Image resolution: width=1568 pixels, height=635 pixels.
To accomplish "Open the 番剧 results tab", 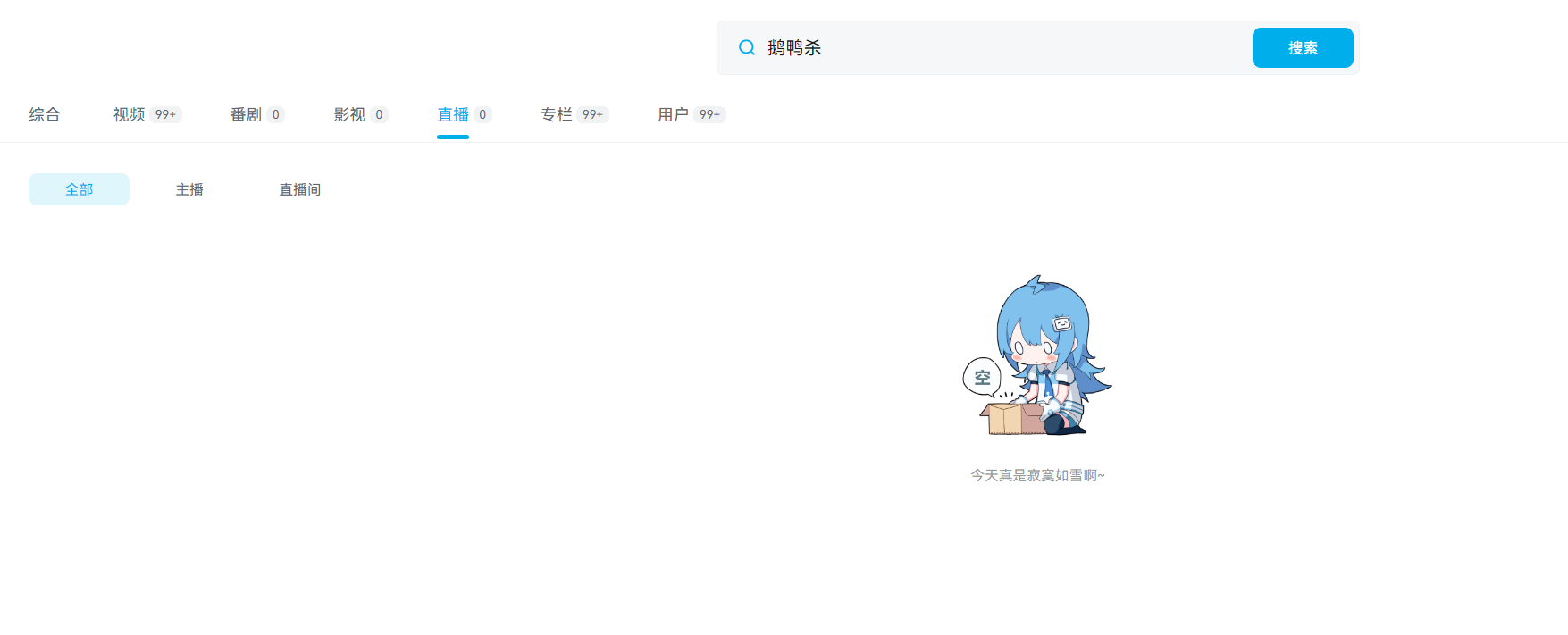I will [257, 114].
